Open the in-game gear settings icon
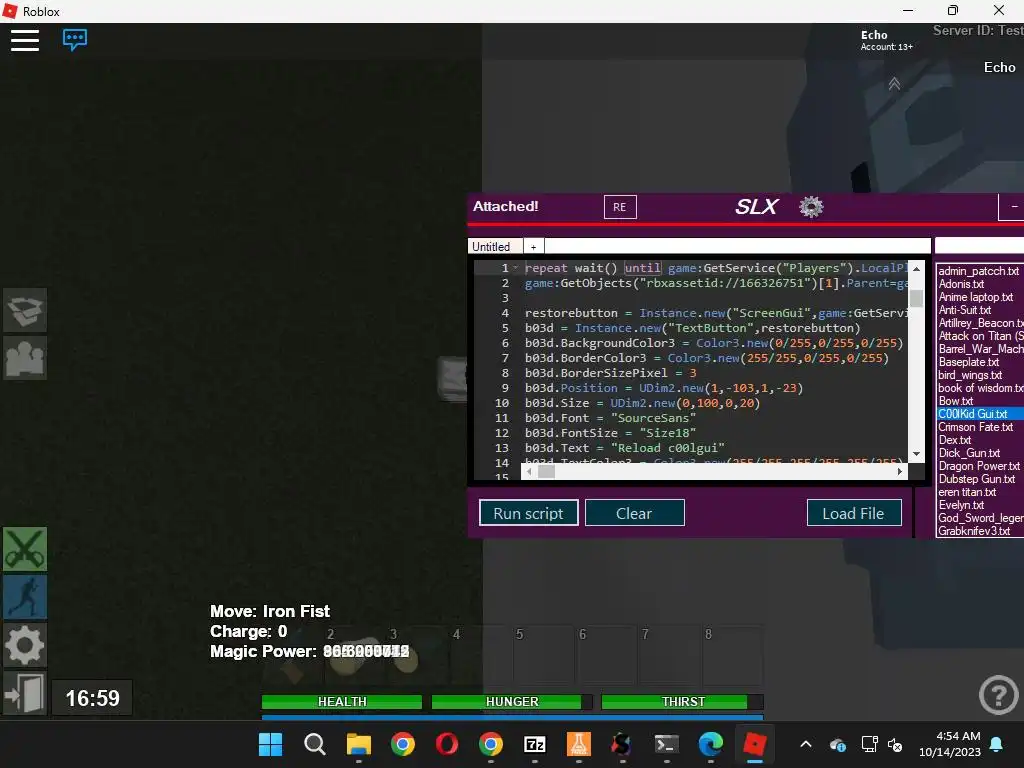This screenshot has height=768, width=1024. click(x=25, y=645)
